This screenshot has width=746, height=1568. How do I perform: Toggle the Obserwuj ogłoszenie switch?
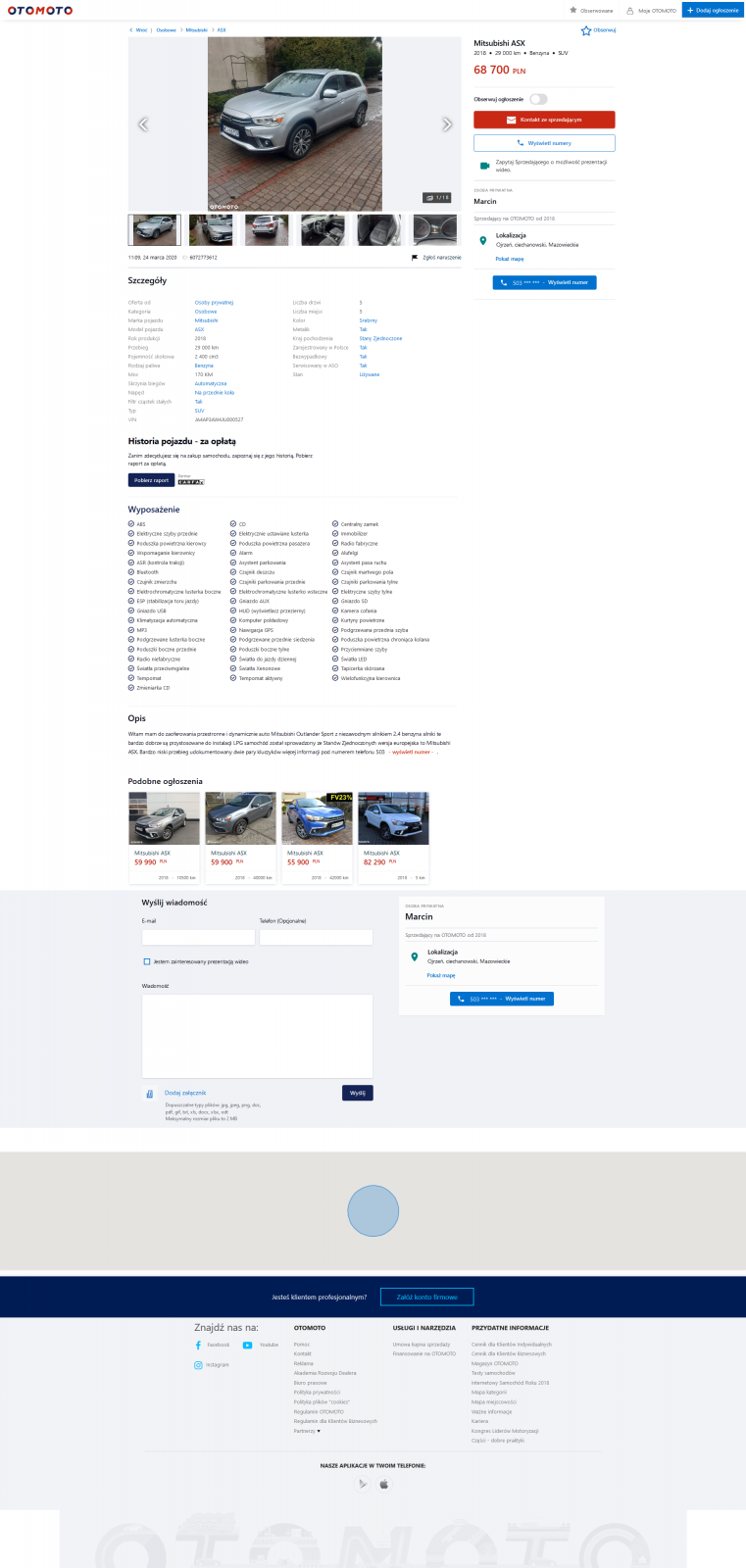click(538, 99)
